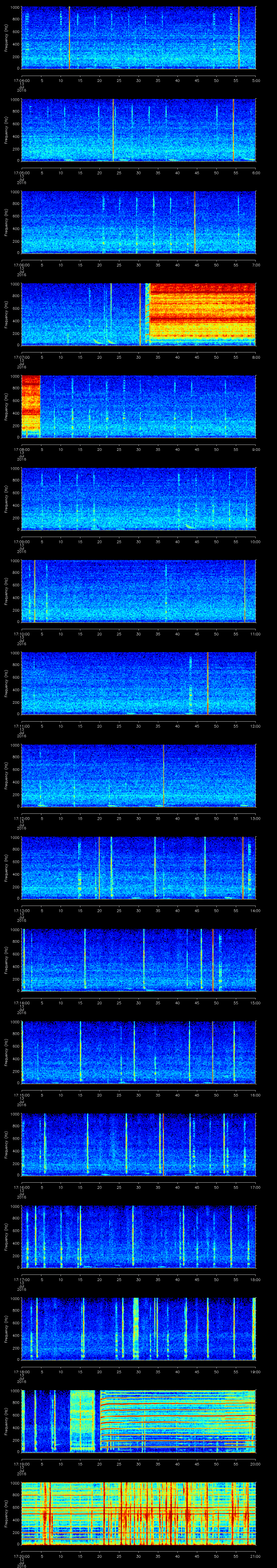Click the bottom spectrogram panel starting 17:20:00
The image size is (277, 1568).
pyautogui.click(x=139, y=1513)
